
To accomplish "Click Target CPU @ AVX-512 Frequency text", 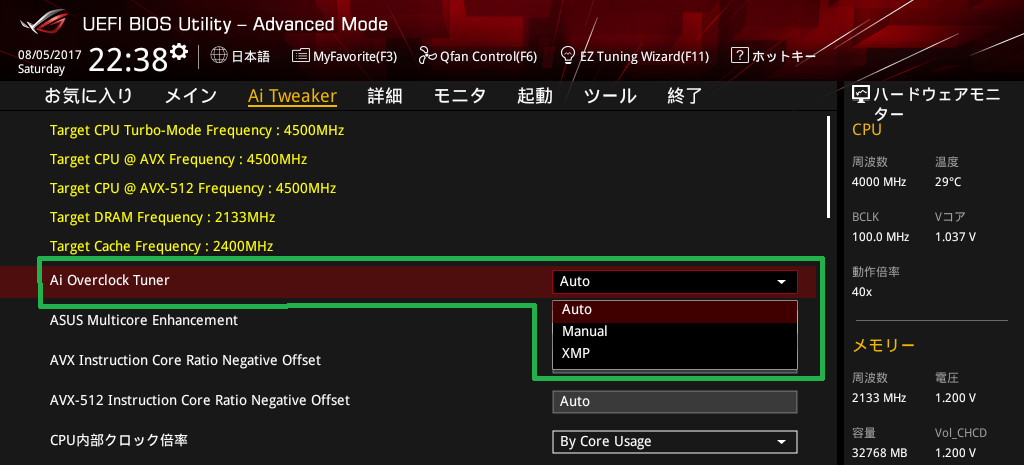I will (x=193, y=189).
